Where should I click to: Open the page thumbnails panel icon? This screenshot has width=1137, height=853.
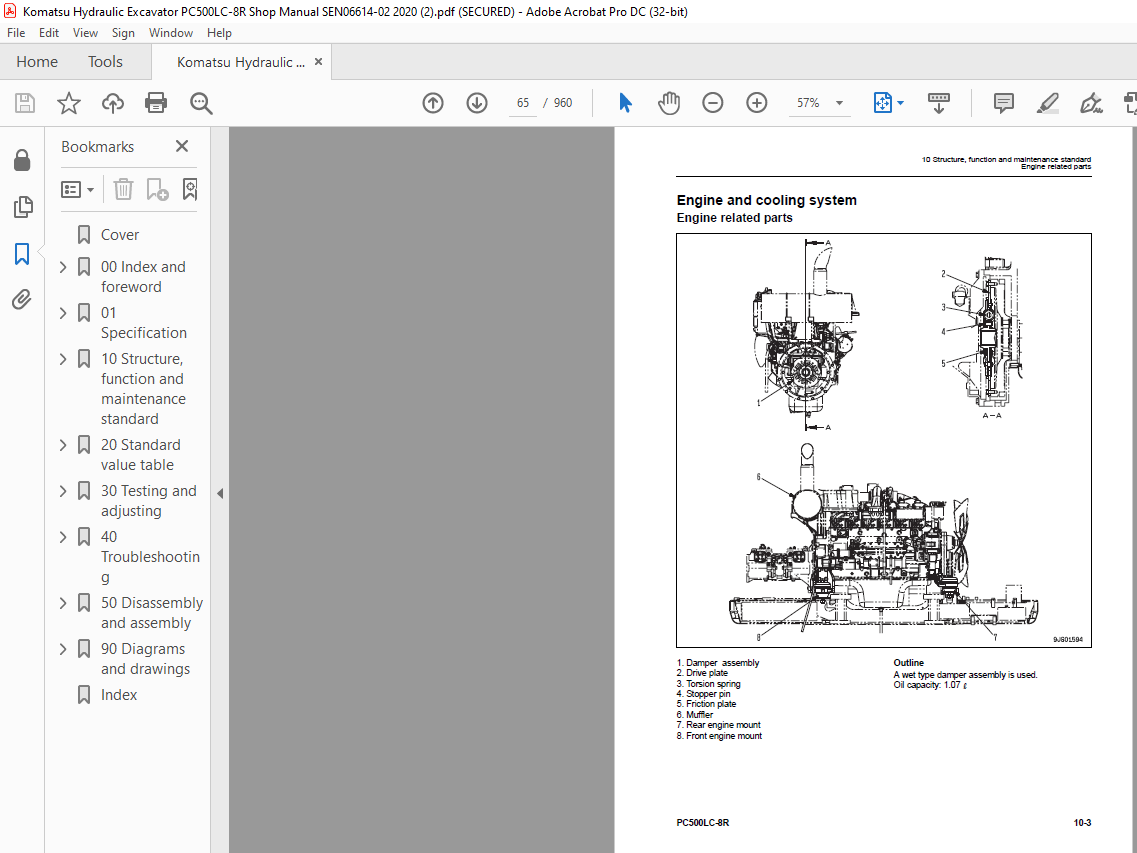(22, 207)
